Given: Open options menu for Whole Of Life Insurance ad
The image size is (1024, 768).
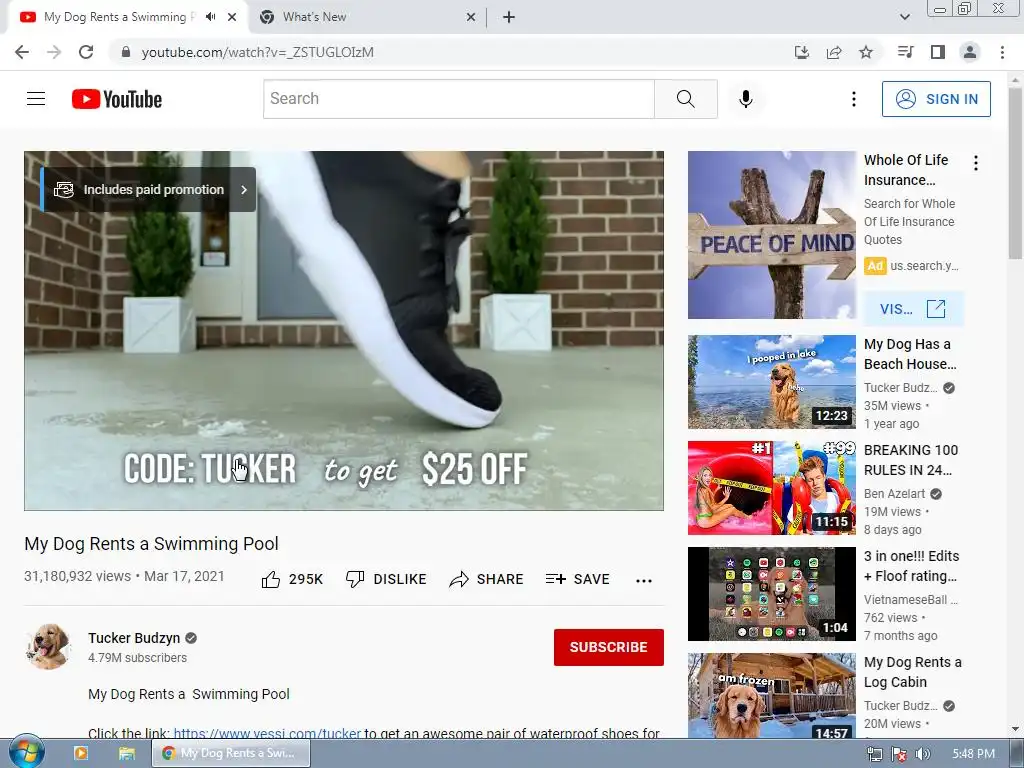Looking at the screenshot, I should coord(976,163).
